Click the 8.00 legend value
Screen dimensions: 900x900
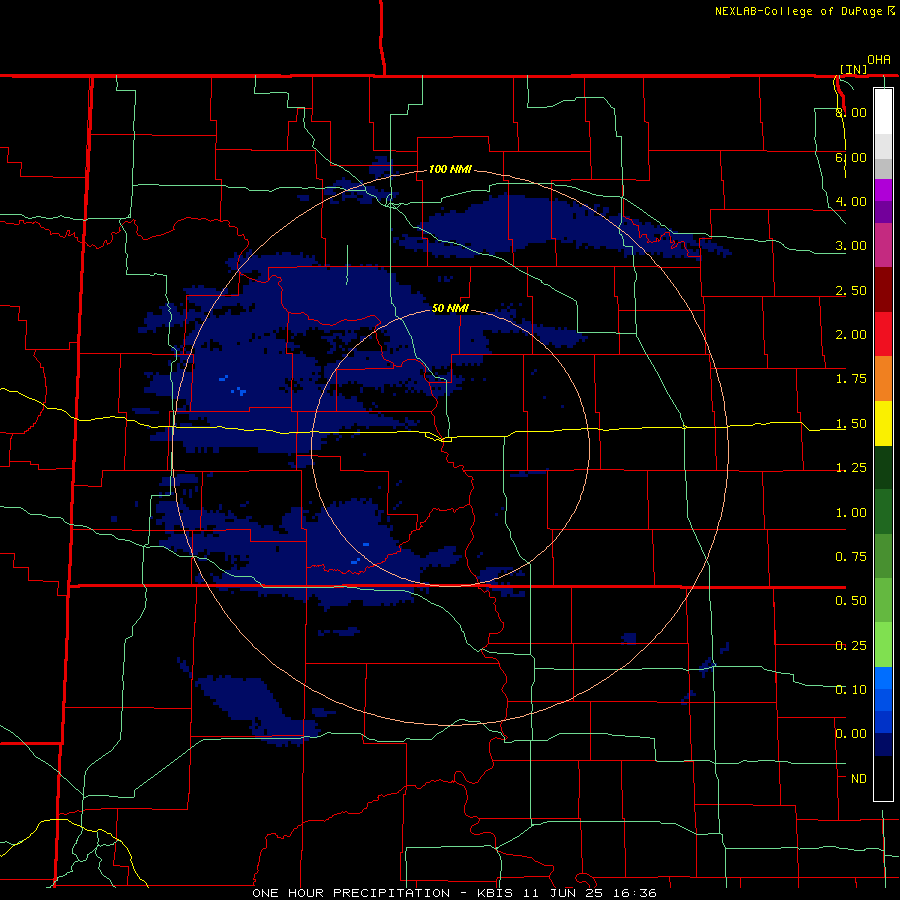click(x=851, y=112)
